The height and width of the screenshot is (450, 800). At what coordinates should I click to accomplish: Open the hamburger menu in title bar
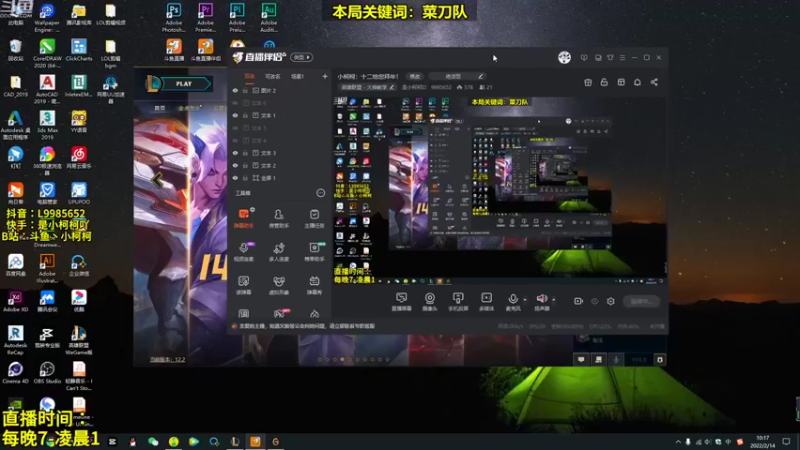(x=622, y=58)
